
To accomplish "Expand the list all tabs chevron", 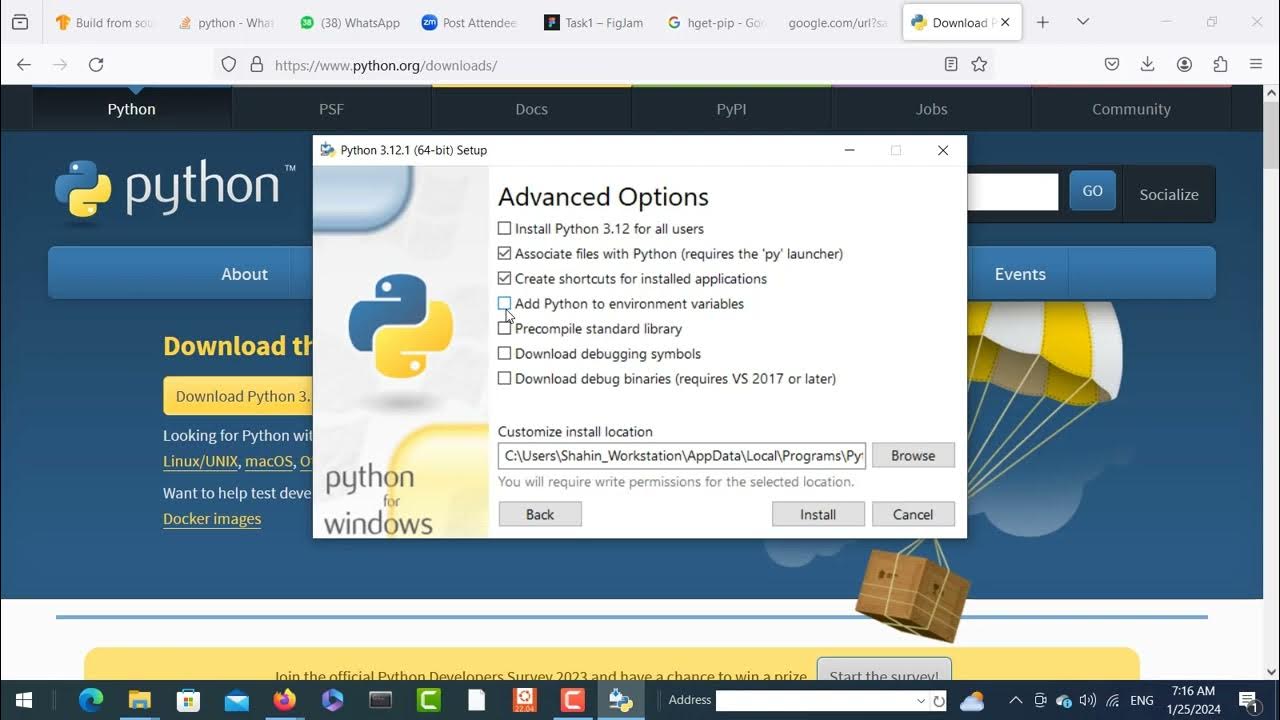I will point(1083,22).
